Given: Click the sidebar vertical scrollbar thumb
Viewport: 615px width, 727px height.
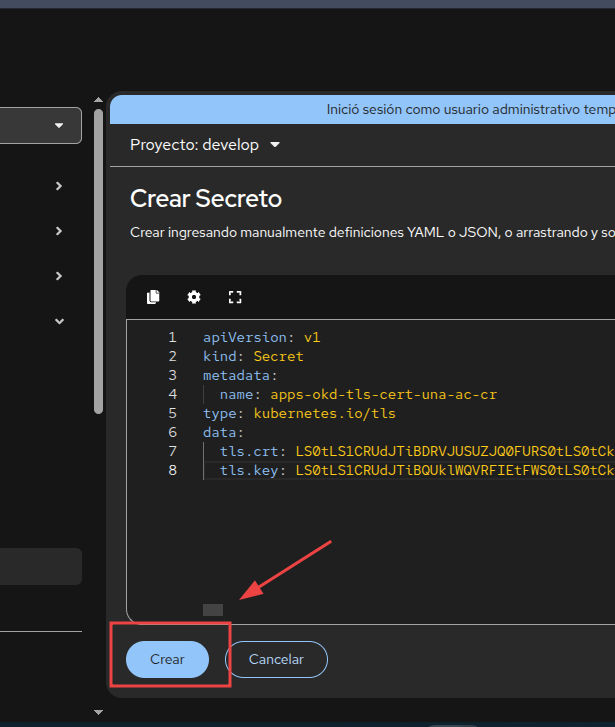Looking at the screenshot, I should coord(98,260).
